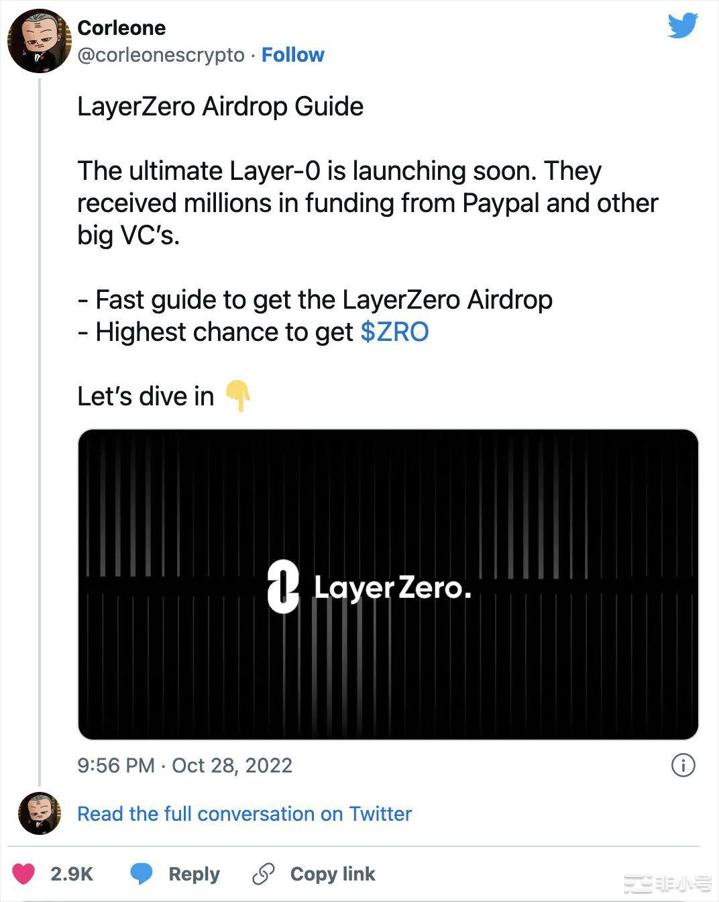The height and width of the screenshot is (902, 719).
Task: Open the @corleonescrypto handle
Action: tap(161, 55)
